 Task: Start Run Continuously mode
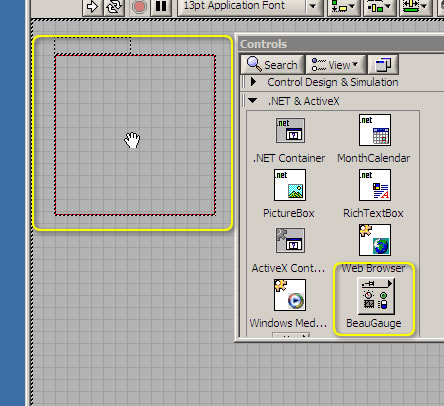pos(114,7)
